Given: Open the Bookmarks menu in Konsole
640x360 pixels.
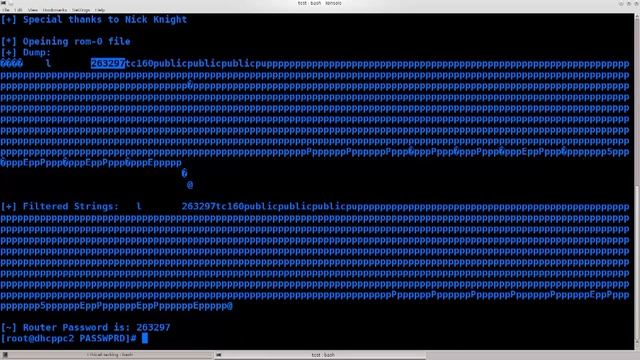Looking at the screenshot, I should click(x=55, y=10).
